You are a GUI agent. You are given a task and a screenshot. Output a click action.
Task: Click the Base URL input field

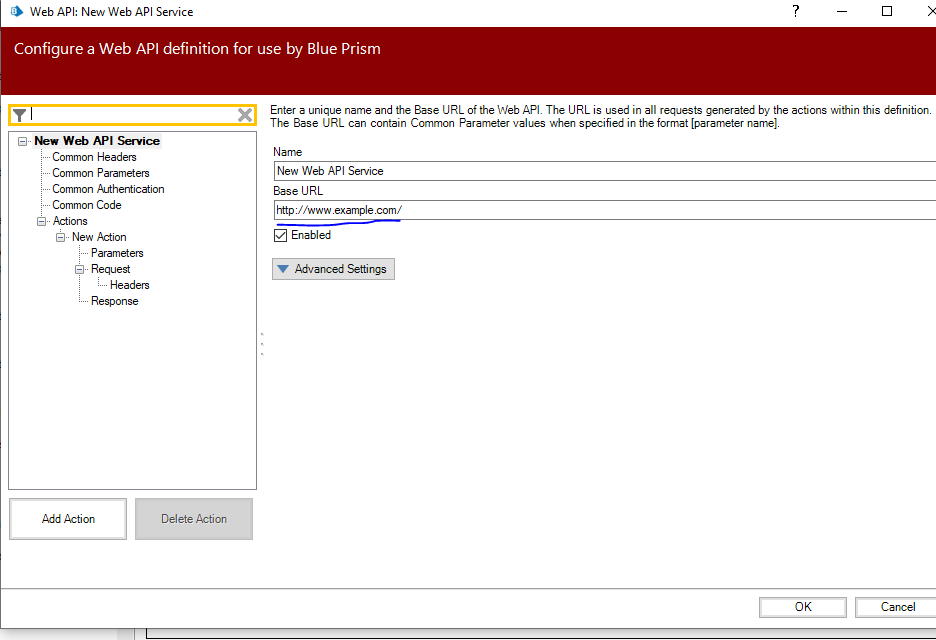[605, 210]
